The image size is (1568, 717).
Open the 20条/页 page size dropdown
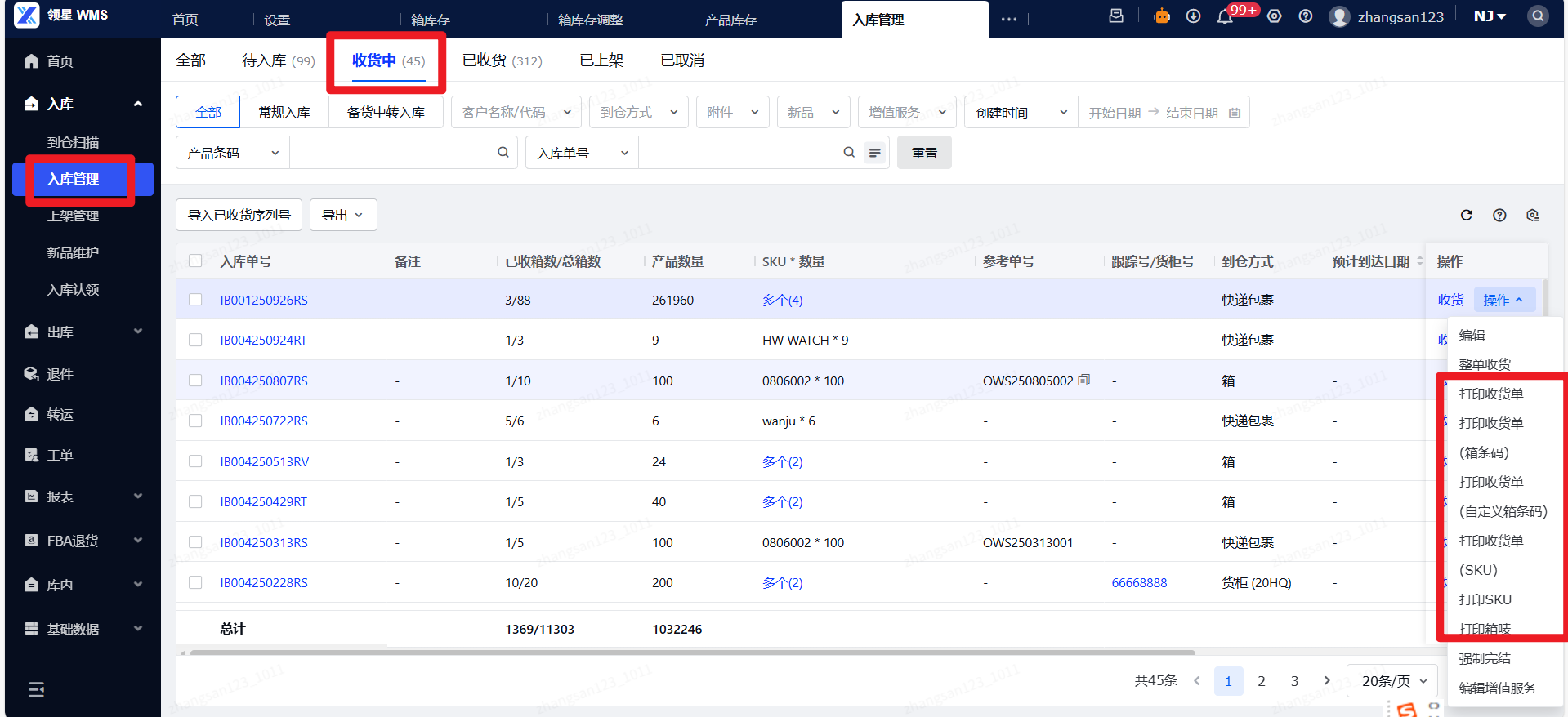point(1393,681)
